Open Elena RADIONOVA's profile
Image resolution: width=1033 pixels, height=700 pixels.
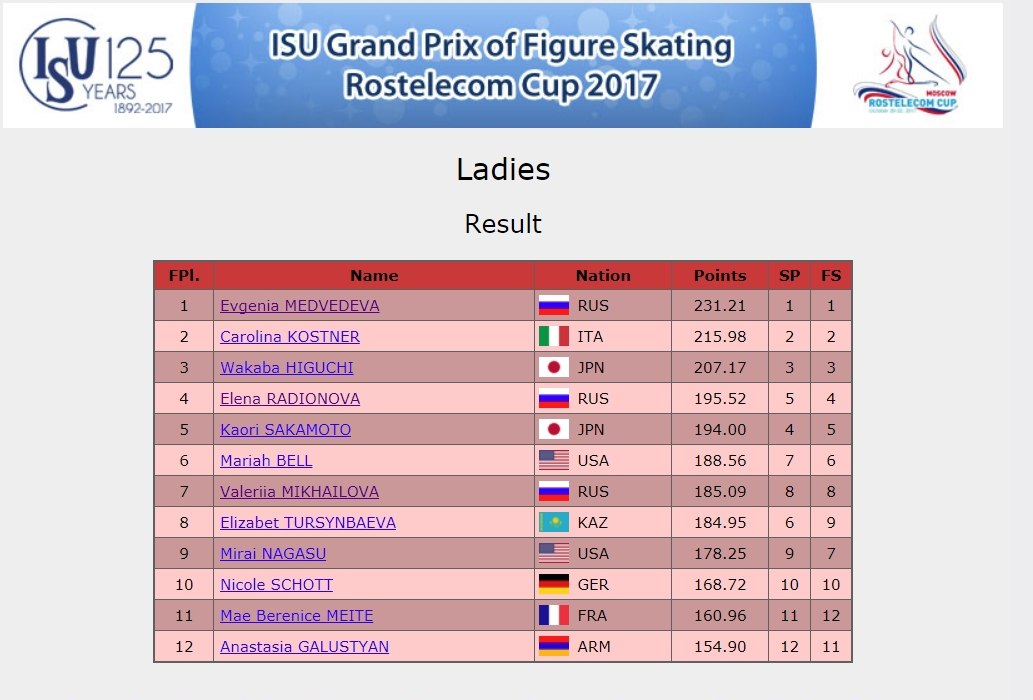click(290, 398)
